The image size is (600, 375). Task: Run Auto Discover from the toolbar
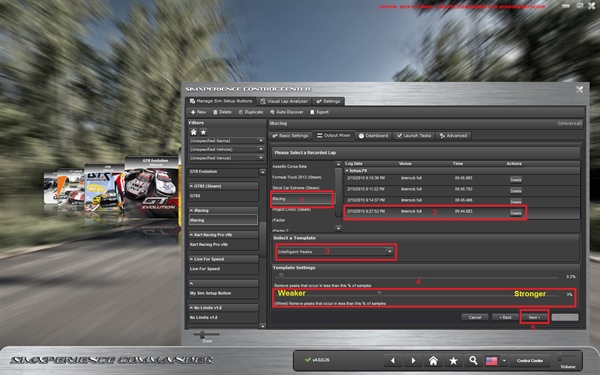(x=287, y=112)
